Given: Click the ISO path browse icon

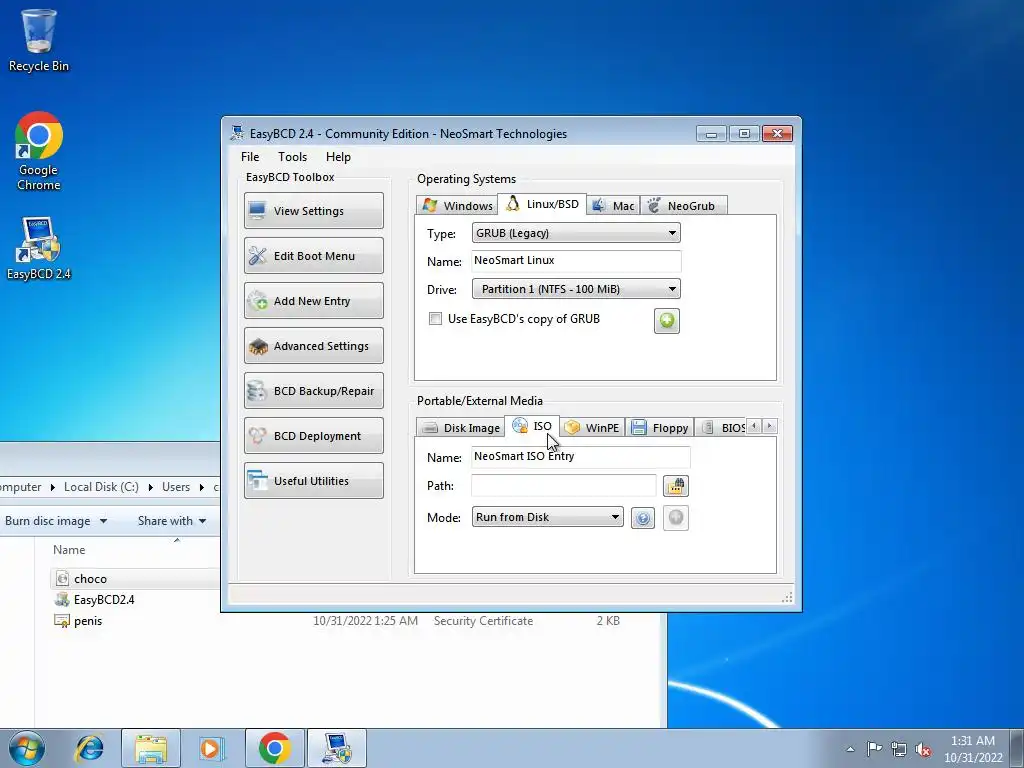Looking at the screenshot, I should click(676, 486).
